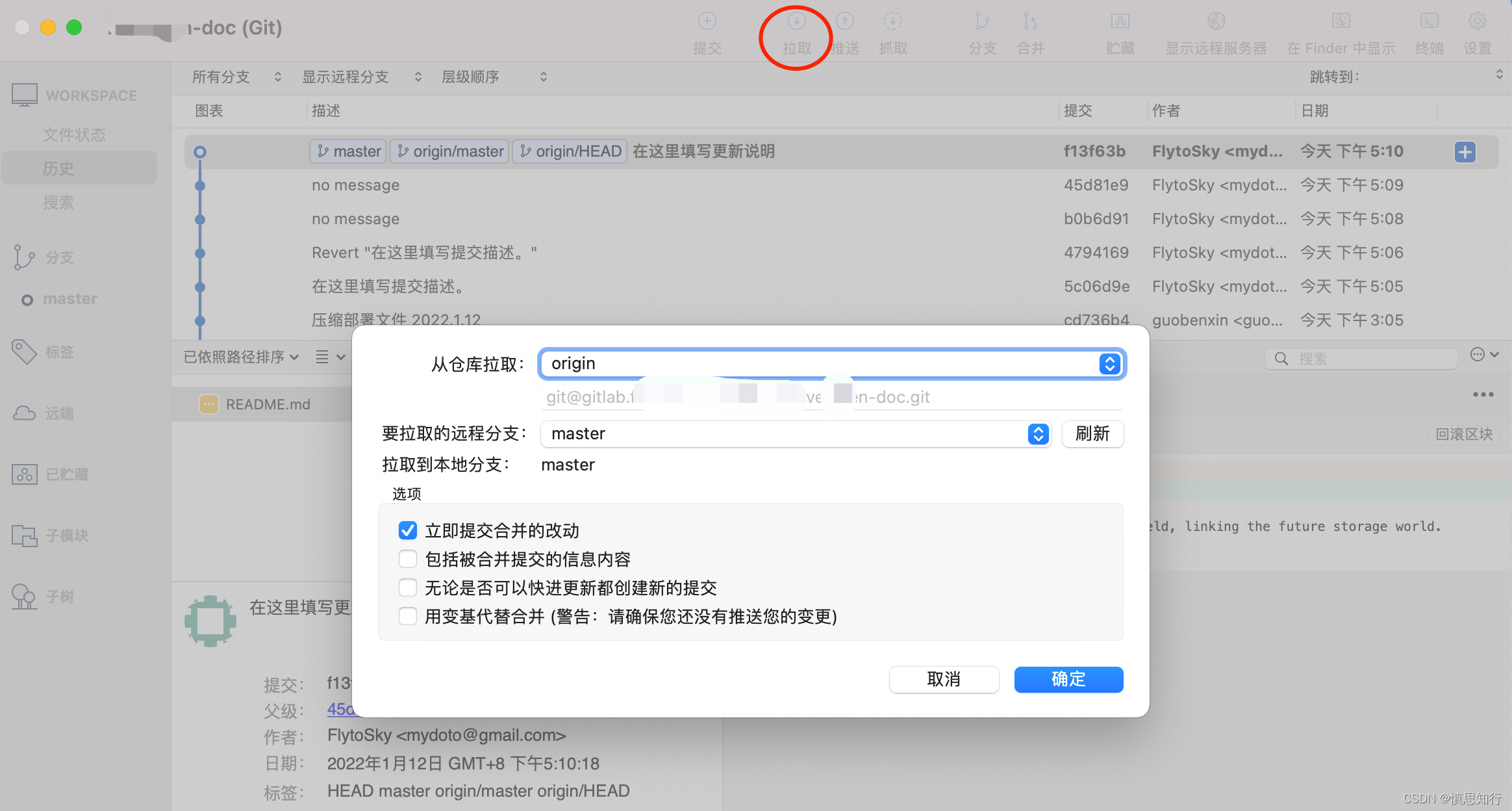Select 搜索 in Workspace sidebar
Viewport: 1512px width, 811px height.
click(x=58, y=203)
